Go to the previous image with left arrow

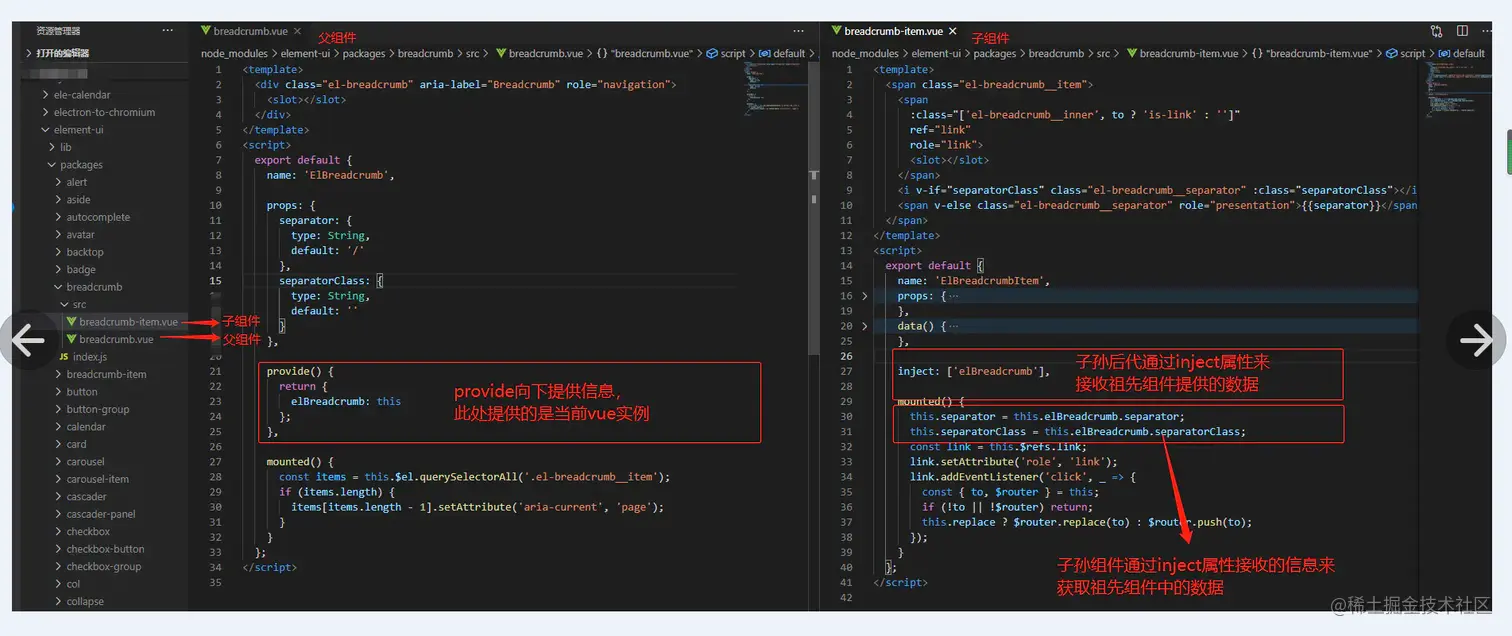coord(28,340)
